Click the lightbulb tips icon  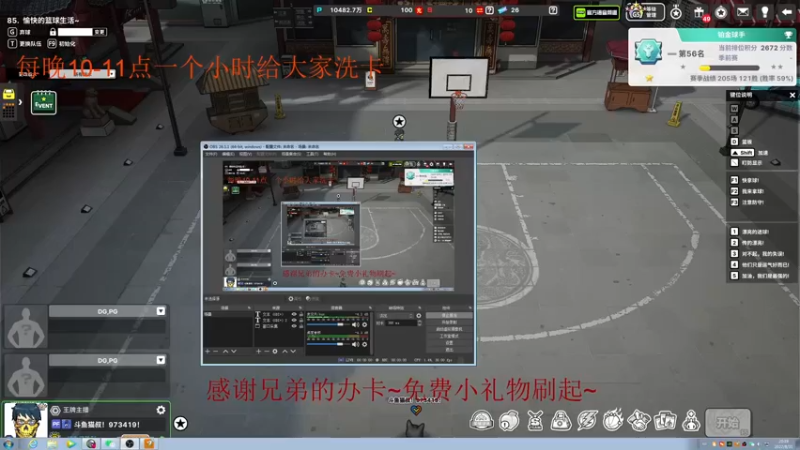coord(765,12)
